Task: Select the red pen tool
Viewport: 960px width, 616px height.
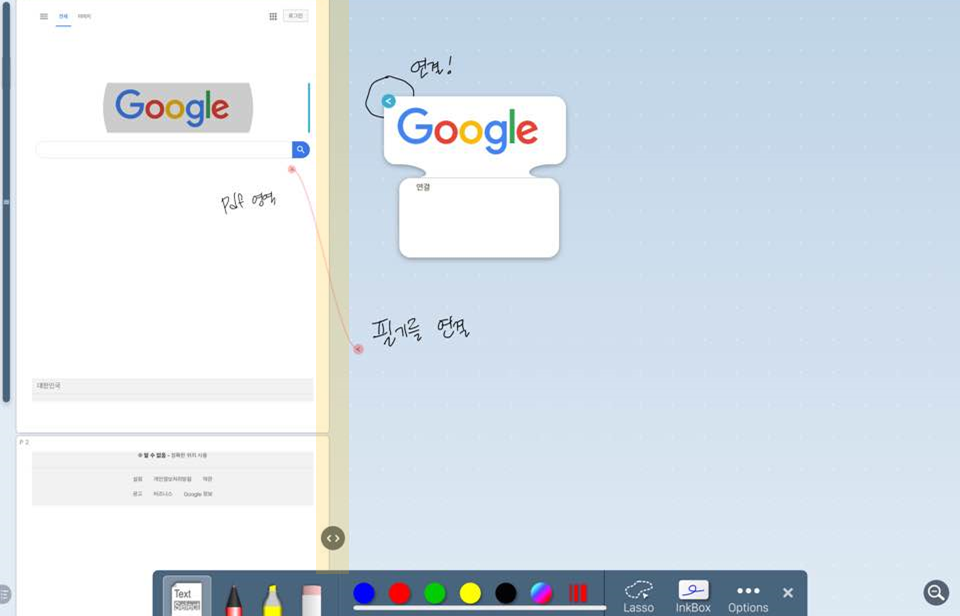Action: click(233, 600)
